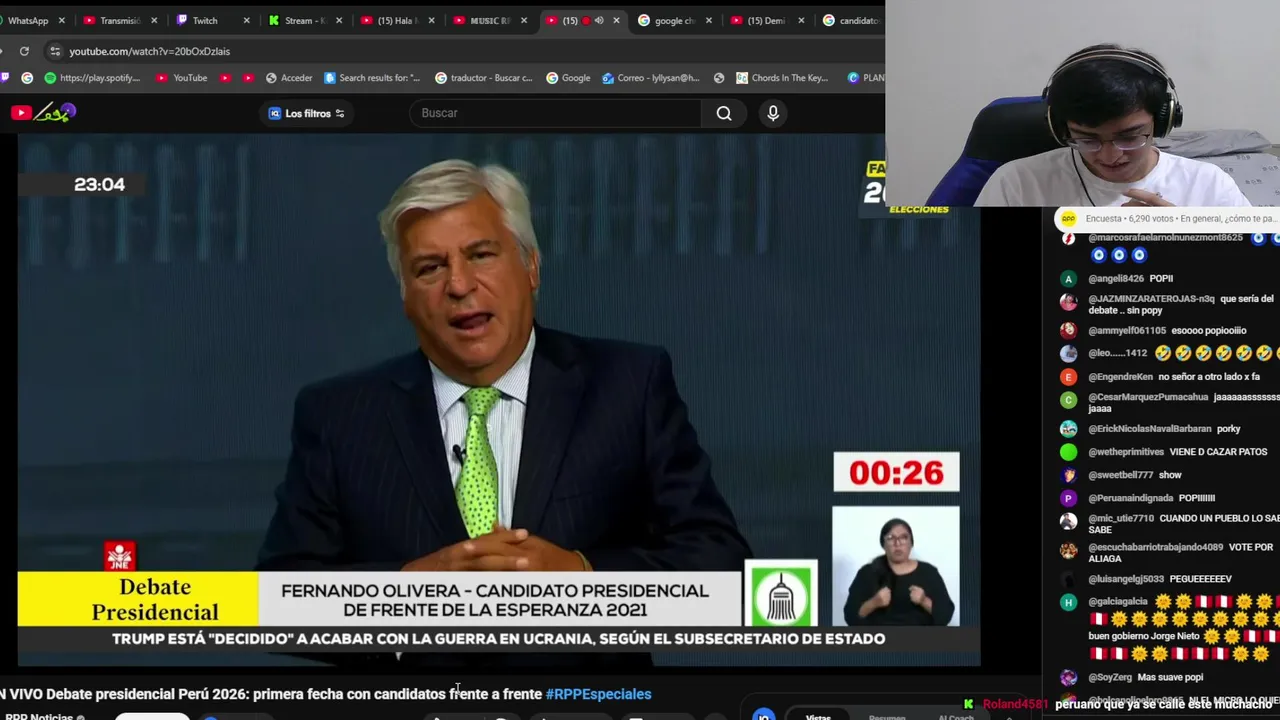Click the search magnifier button
Screen dimensions: 1280x720
click(724, 113)
